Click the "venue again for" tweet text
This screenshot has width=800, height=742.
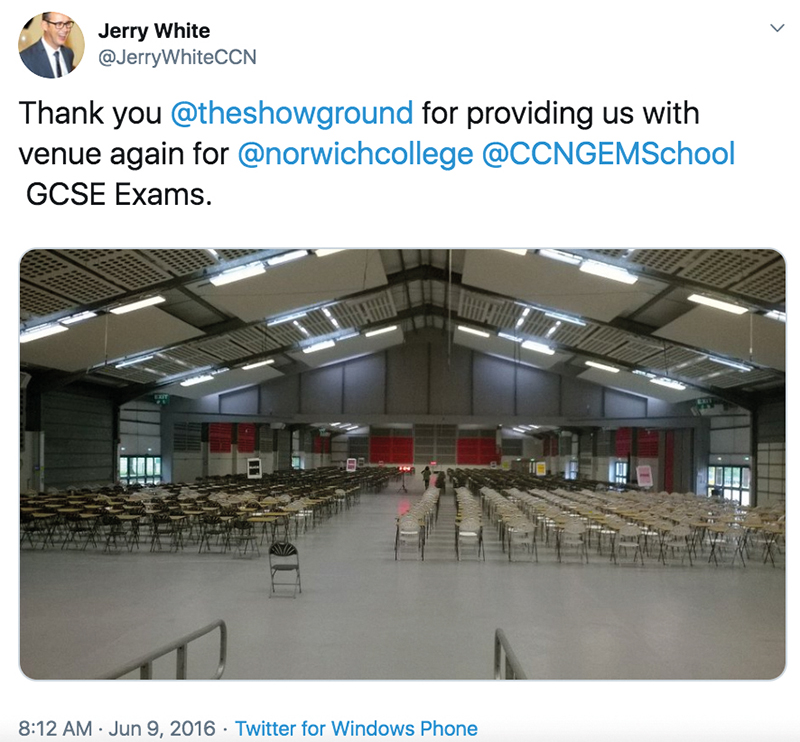123,154
